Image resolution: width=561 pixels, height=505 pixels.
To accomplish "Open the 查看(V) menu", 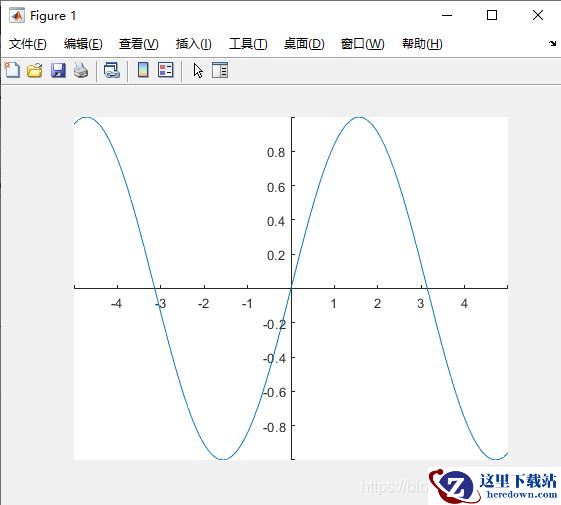I will pos(138,44).
